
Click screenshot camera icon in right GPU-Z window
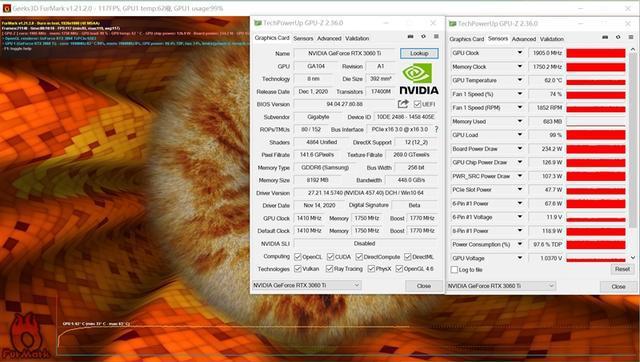(605, 37)
